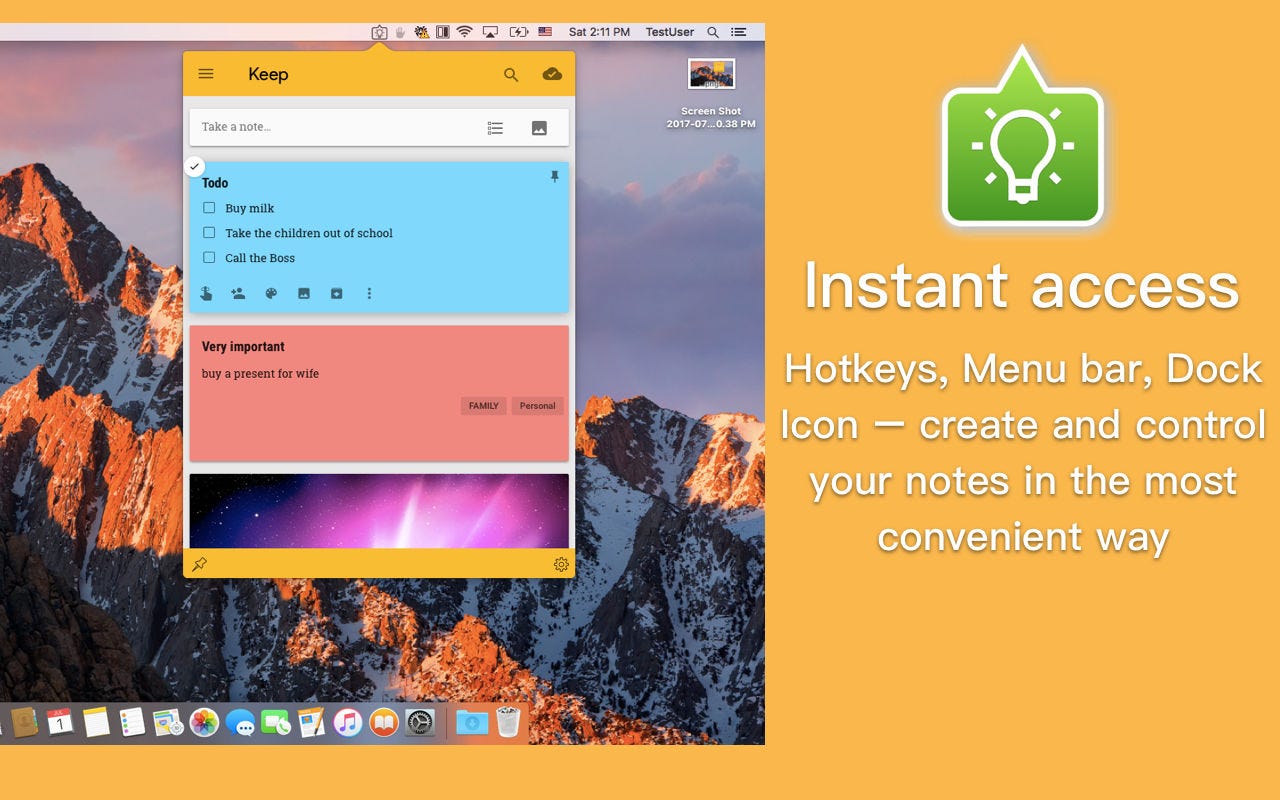The image size is (1280, 800).
Task: Add an image to the Todo note
Action: pyautogui.click(x=304, y=293)
